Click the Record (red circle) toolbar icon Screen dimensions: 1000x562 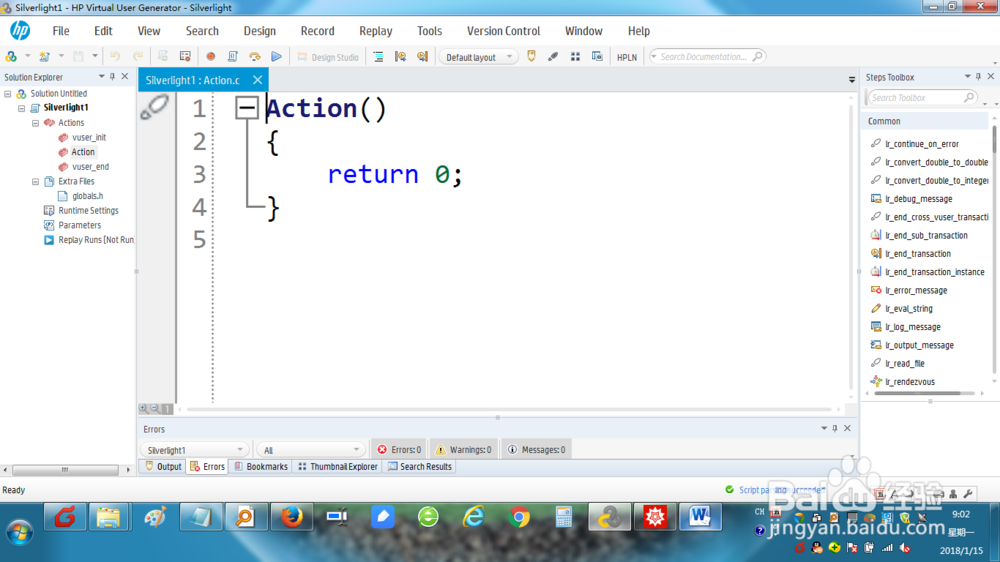click(210, 57)
